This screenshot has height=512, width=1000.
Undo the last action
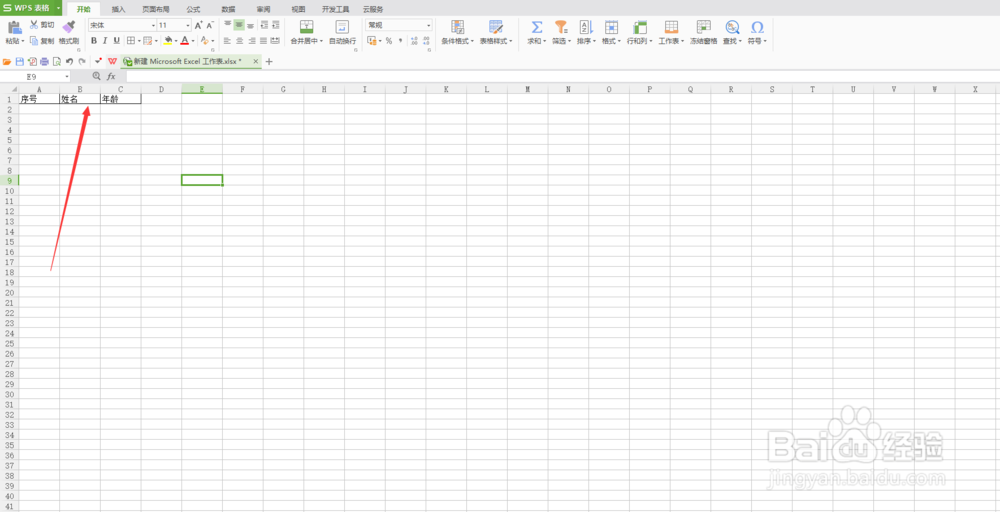click(69, 62)
